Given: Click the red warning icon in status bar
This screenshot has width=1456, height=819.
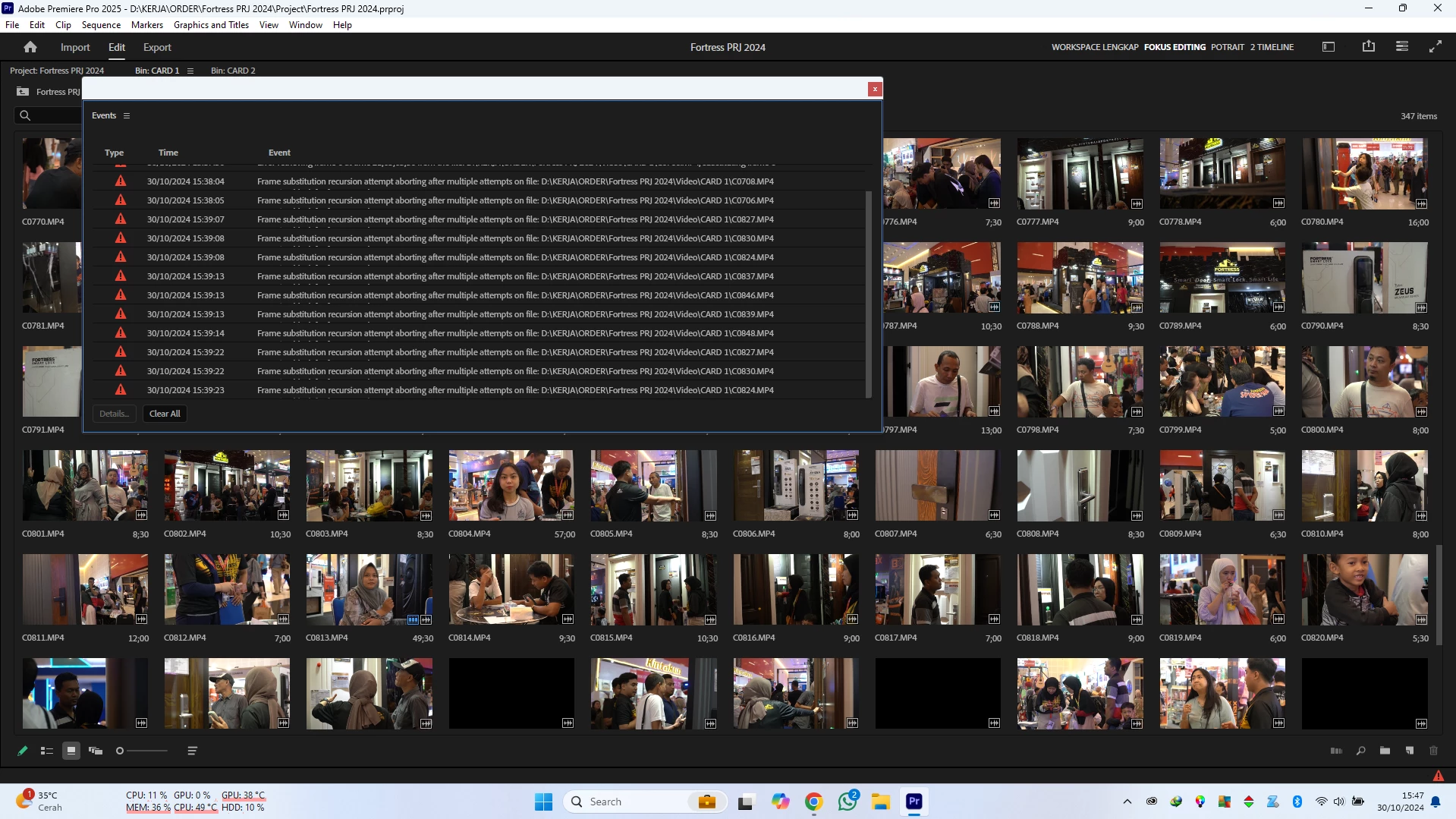Looking at the screenshot, I should click(x=1439, y=776).
